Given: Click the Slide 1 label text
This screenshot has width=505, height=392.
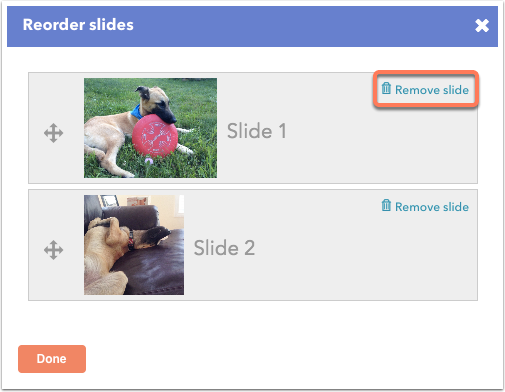Looking at the screenshot, I should (257, 131).
